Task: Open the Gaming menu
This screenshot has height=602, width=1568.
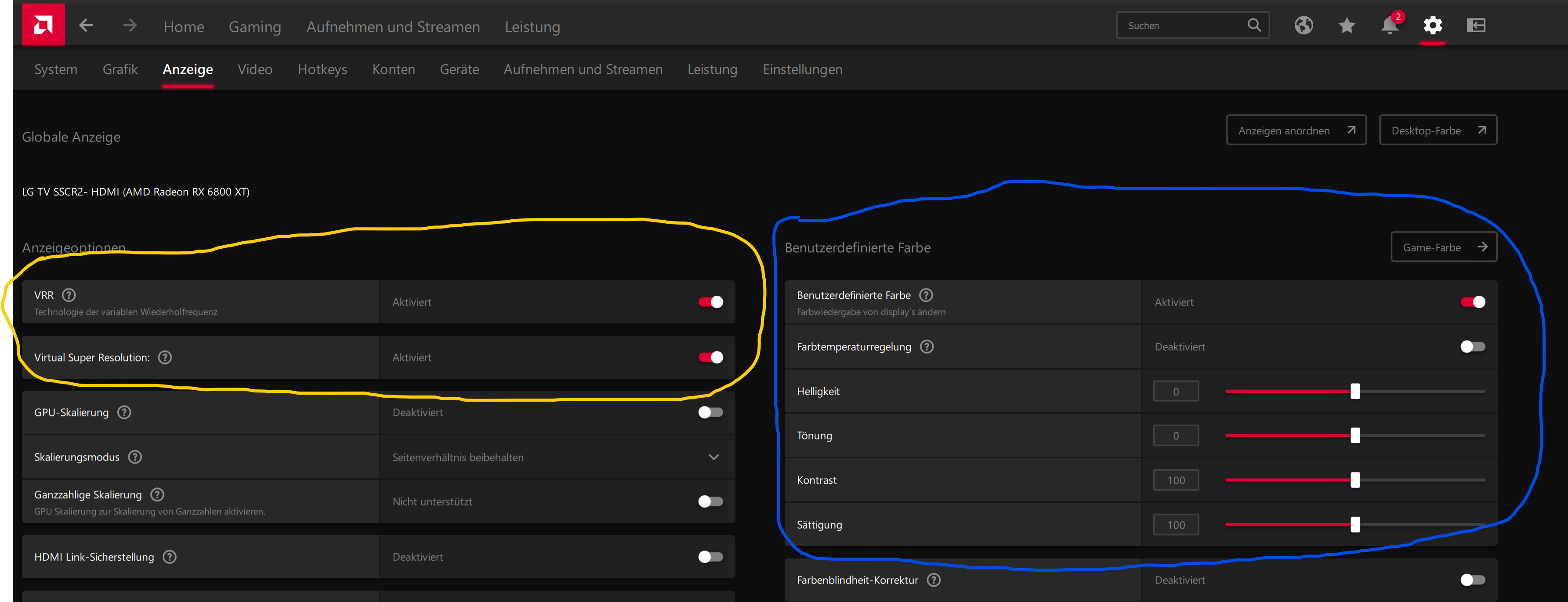Action: point(255,27)
